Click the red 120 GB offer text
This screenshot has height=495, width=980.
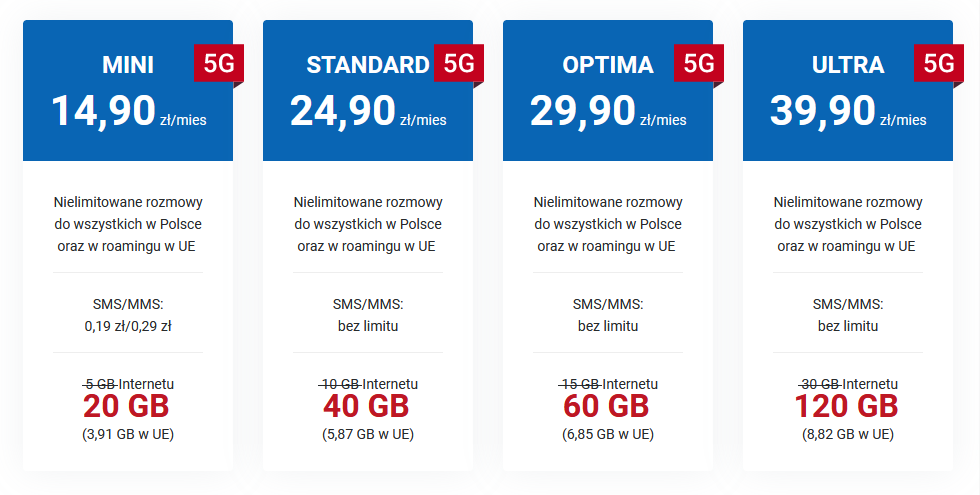(x=847, y=407)
